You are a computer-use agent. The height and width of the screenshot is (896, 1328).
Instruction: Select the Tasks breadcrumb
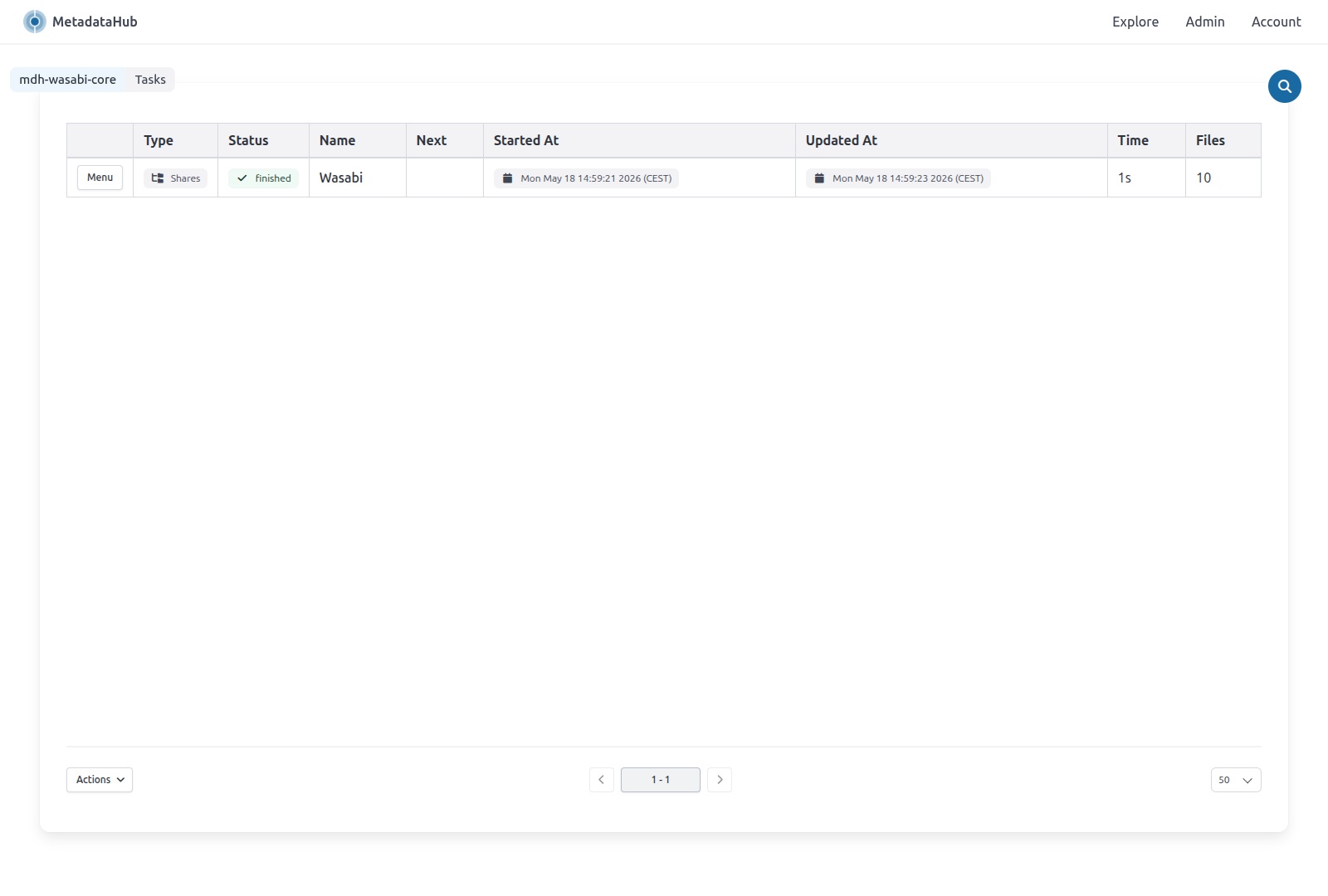pos(150,80)
